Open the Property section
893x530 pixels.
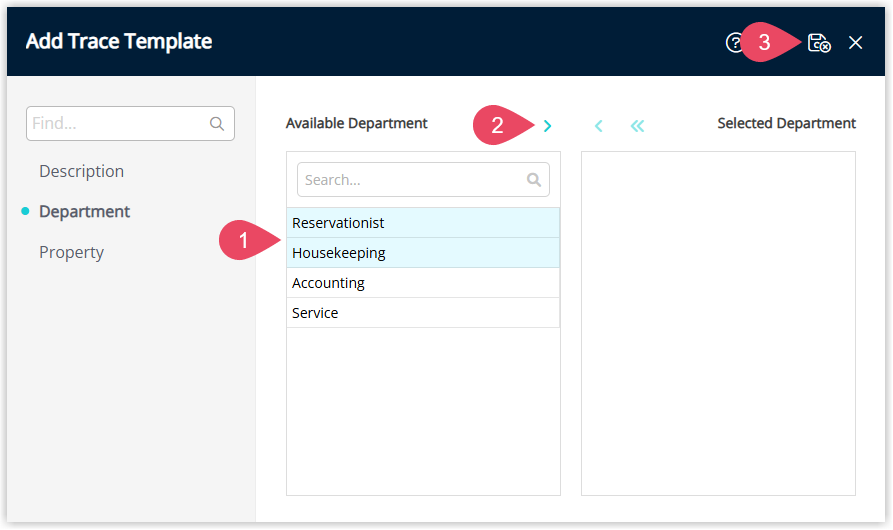[x=71, y=252]
